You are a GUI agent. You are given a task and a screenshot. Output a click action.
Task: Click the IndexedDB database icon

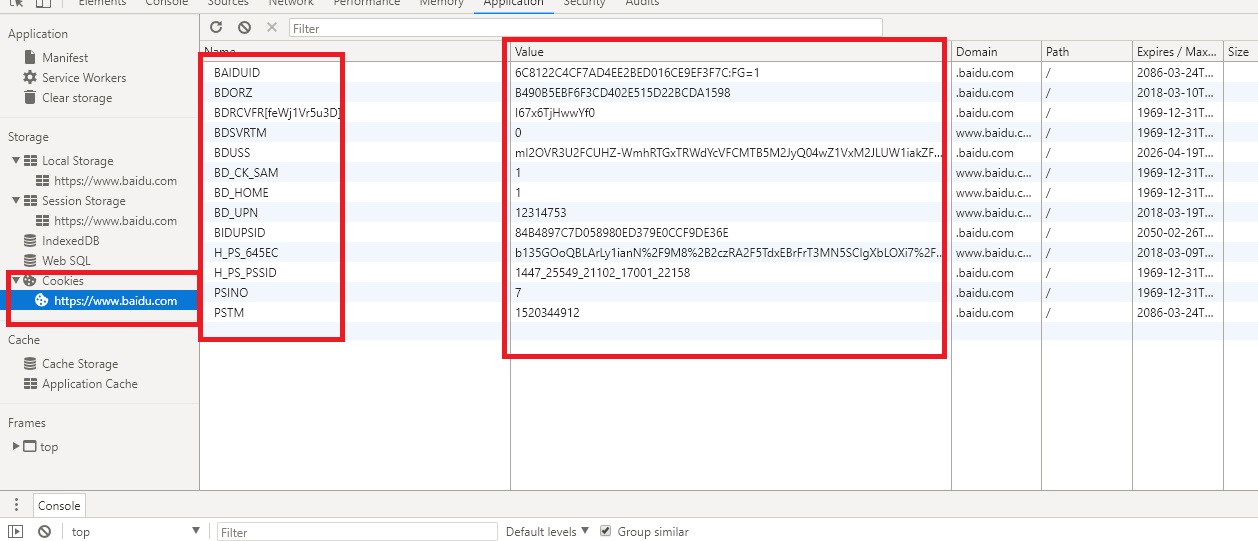31,241
